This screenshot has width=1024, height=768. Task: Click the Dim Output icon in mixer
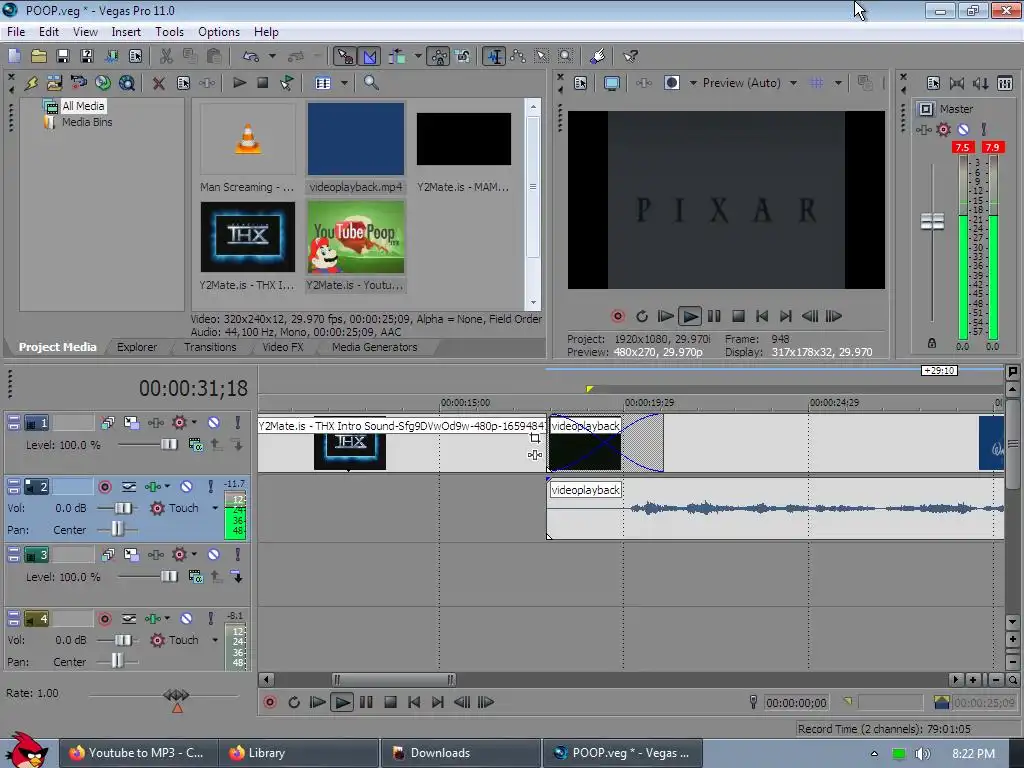[x=980, y=83]
